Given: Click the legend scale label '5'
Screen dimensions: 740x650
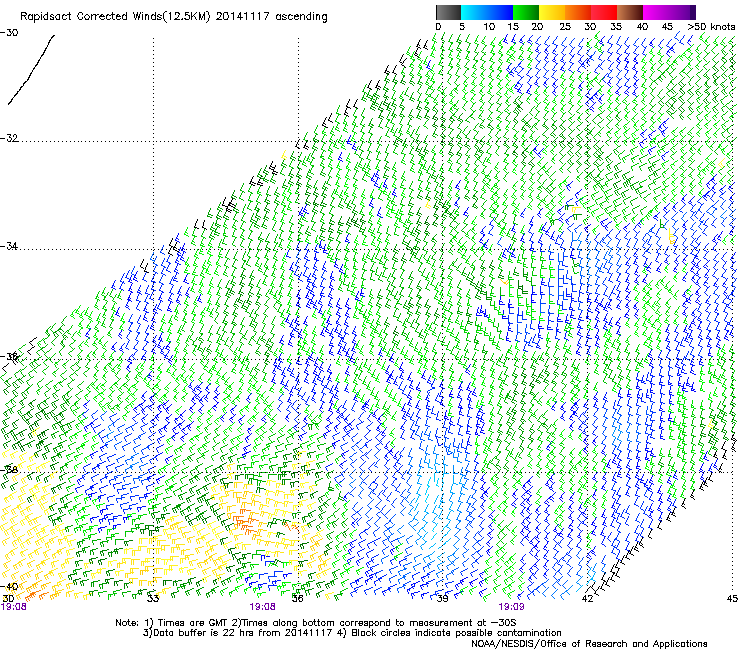Looking at the screenshot, I should pyautogui.click(x=462, y=26).
